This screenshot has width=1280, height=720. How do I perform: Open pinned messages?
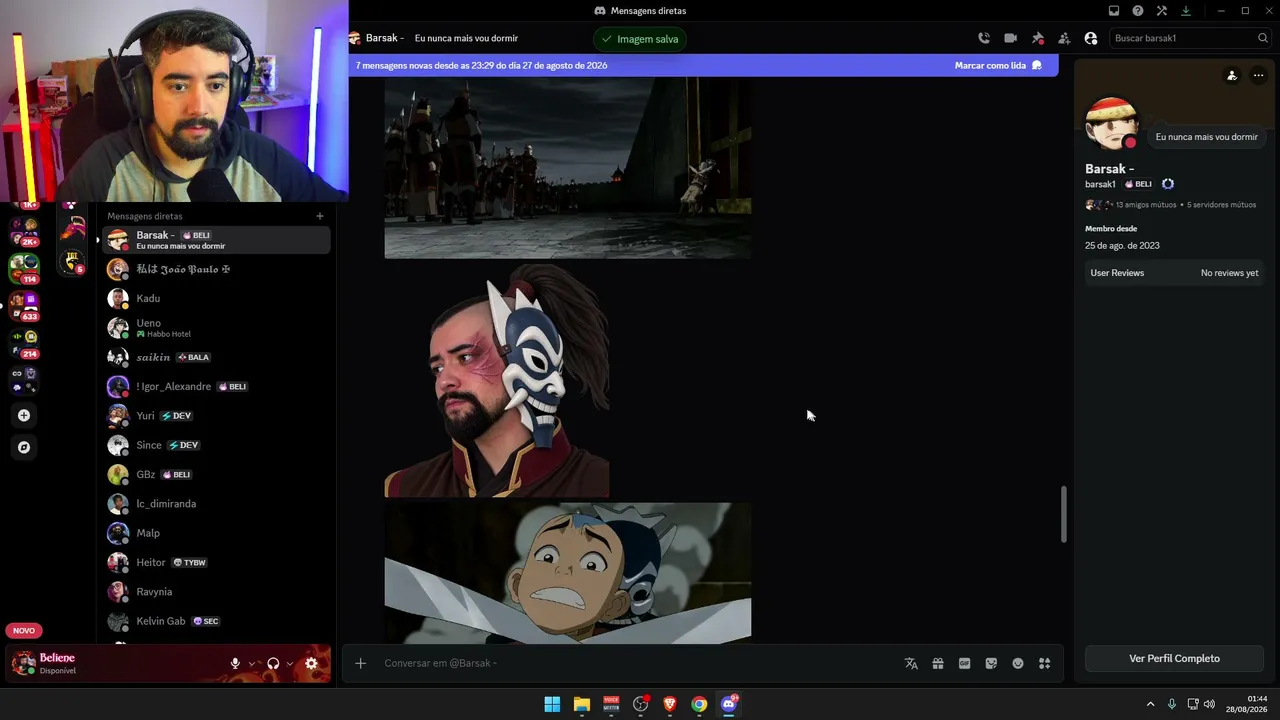(1037, 38)
